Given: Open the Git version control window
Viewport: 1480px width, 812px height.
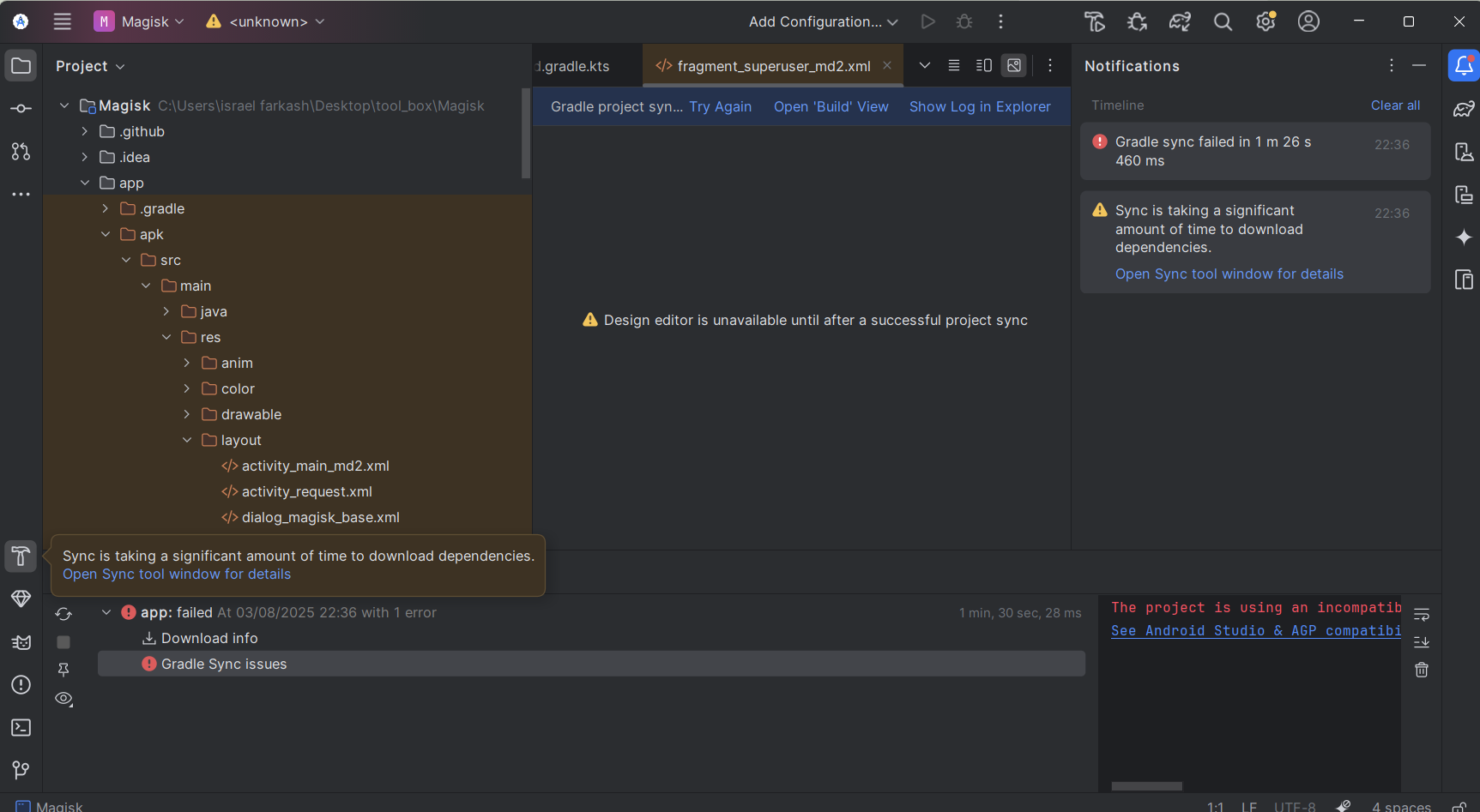Looking at the screenshot, I should (21, 770).
